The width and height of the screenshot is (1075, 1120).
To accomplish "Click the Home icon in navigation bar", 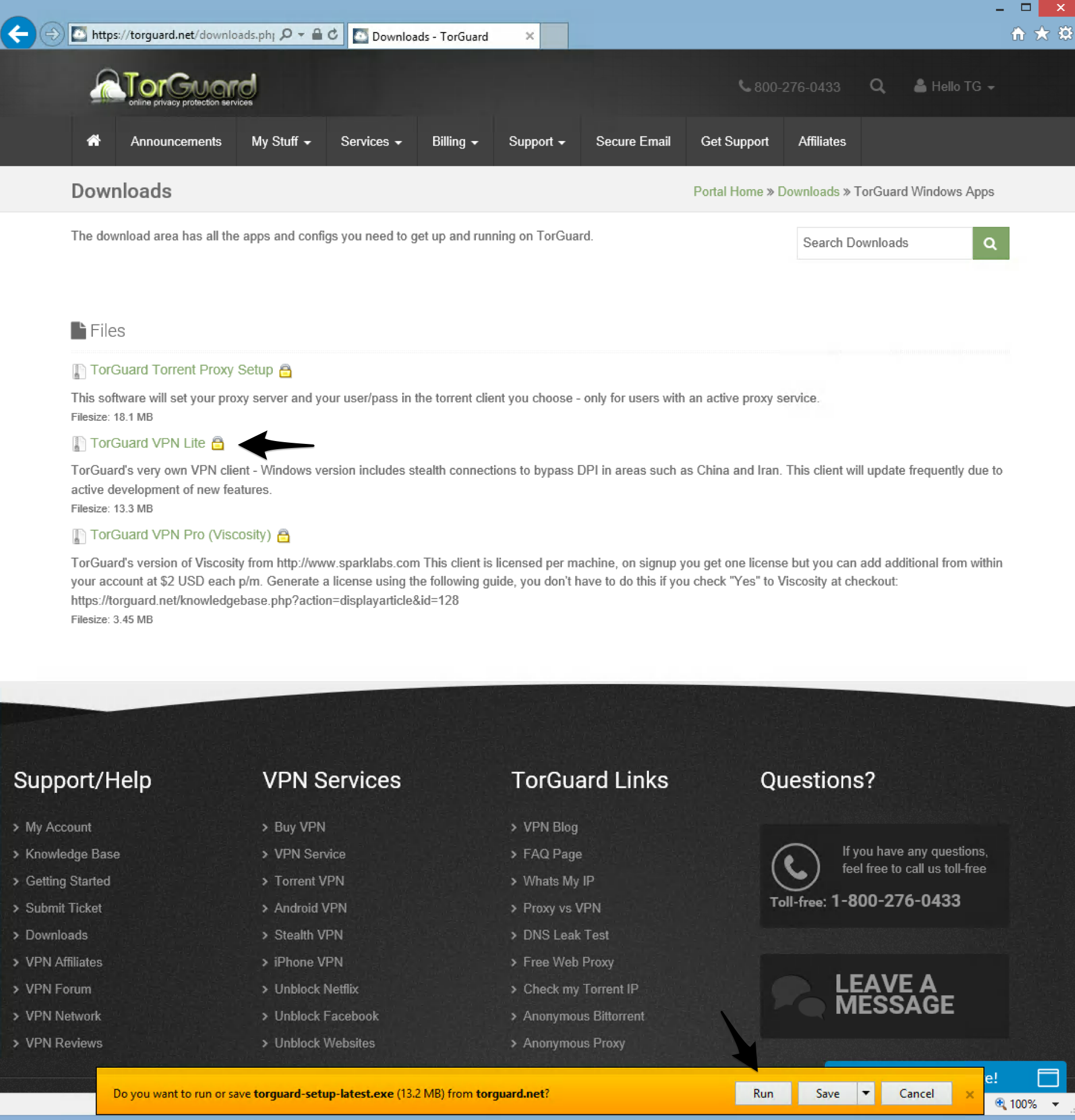I will tap(93, 141).
